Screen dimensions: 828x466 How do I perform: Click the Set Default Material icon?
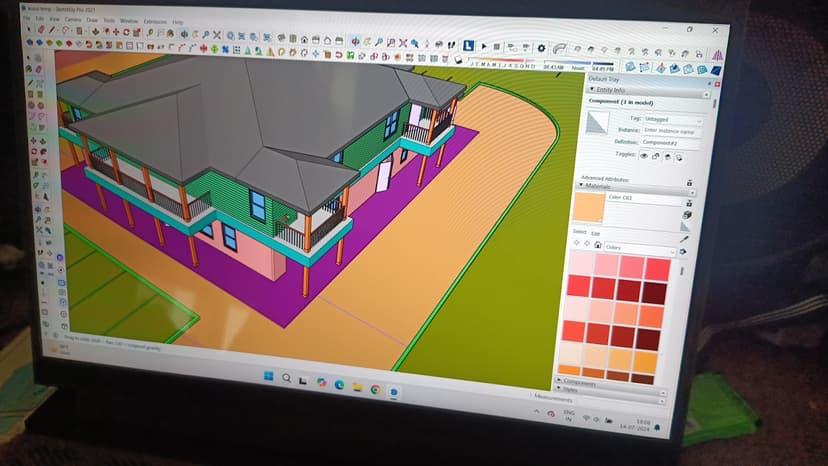coord(685,226)
